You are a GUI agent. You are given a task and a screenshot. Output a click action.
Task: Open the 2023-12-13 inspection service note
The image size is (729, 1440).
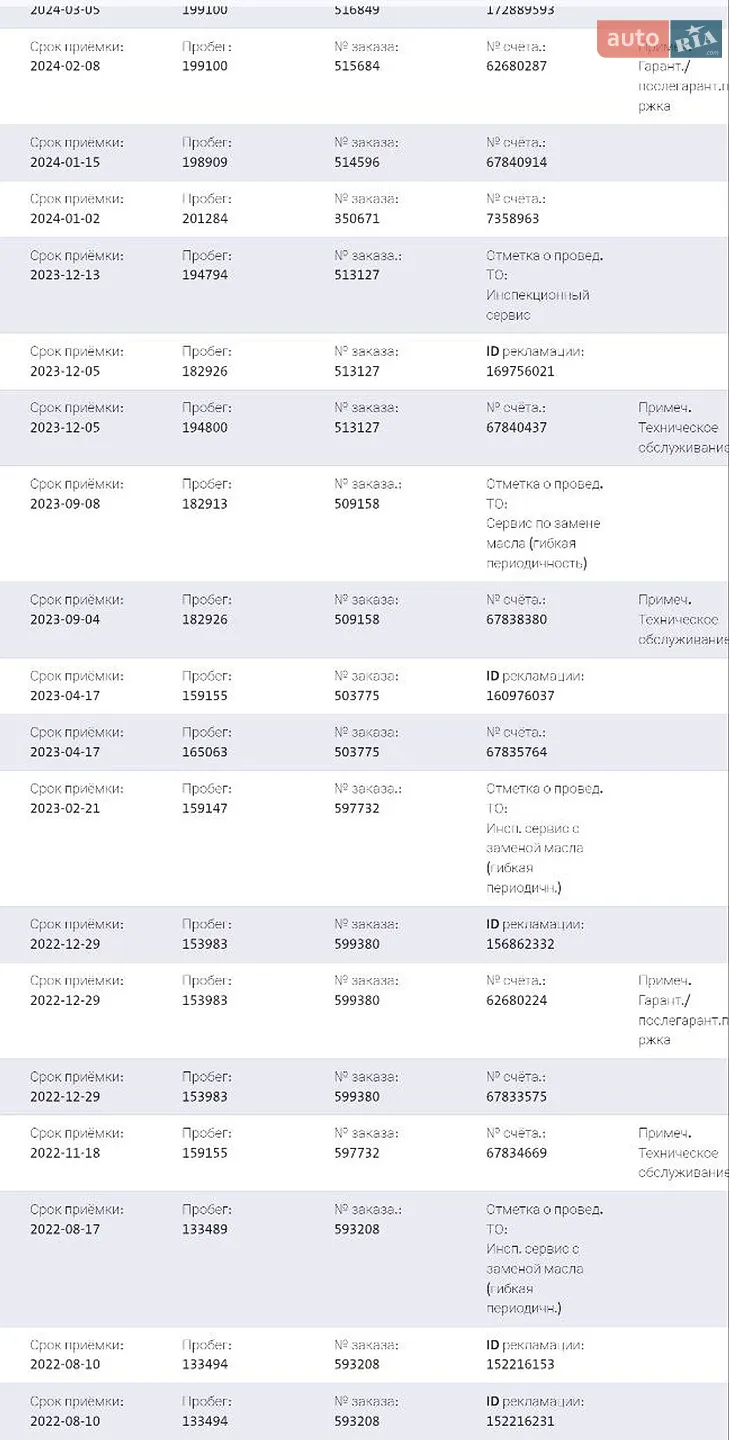click(544, 285)
